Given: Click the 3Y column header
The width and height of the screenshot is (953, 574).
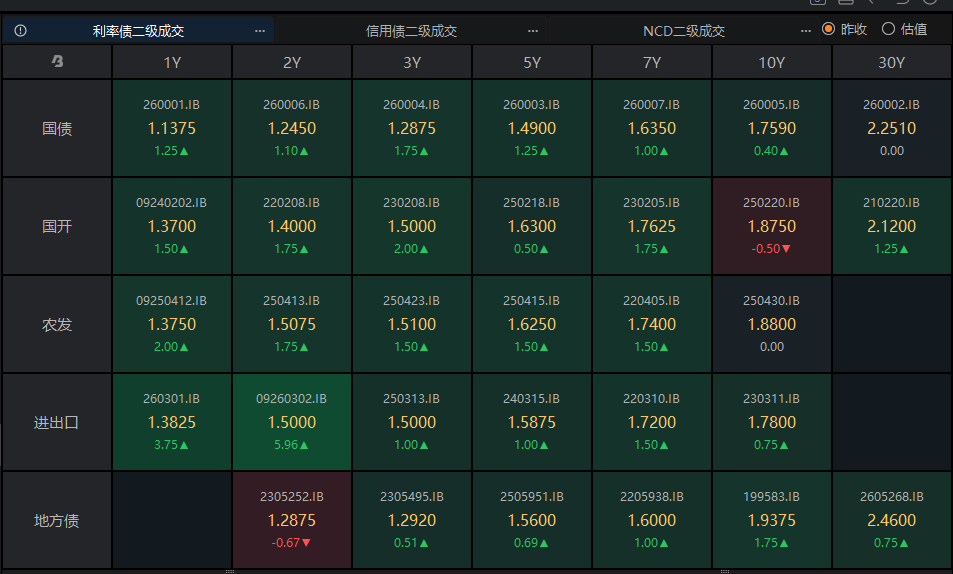Looking at the screenshot, I should 412,62.
